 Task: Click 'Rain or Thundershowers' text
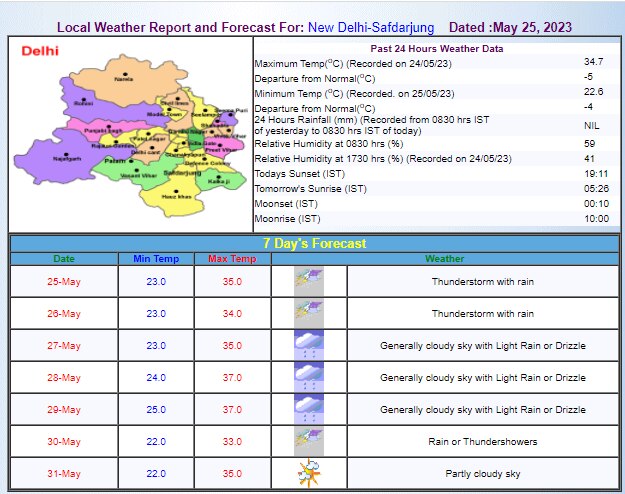[x=483, y=441]
